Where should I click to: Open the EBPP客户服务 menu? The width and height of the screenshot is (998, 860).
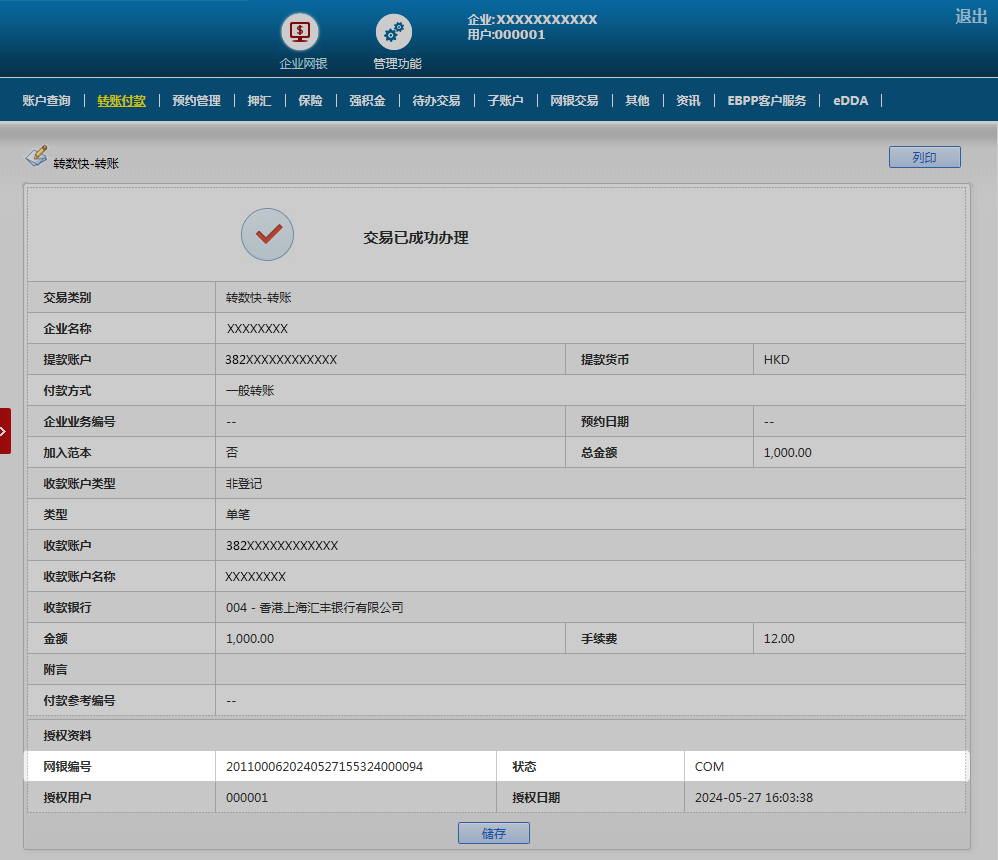pos(766,101)
